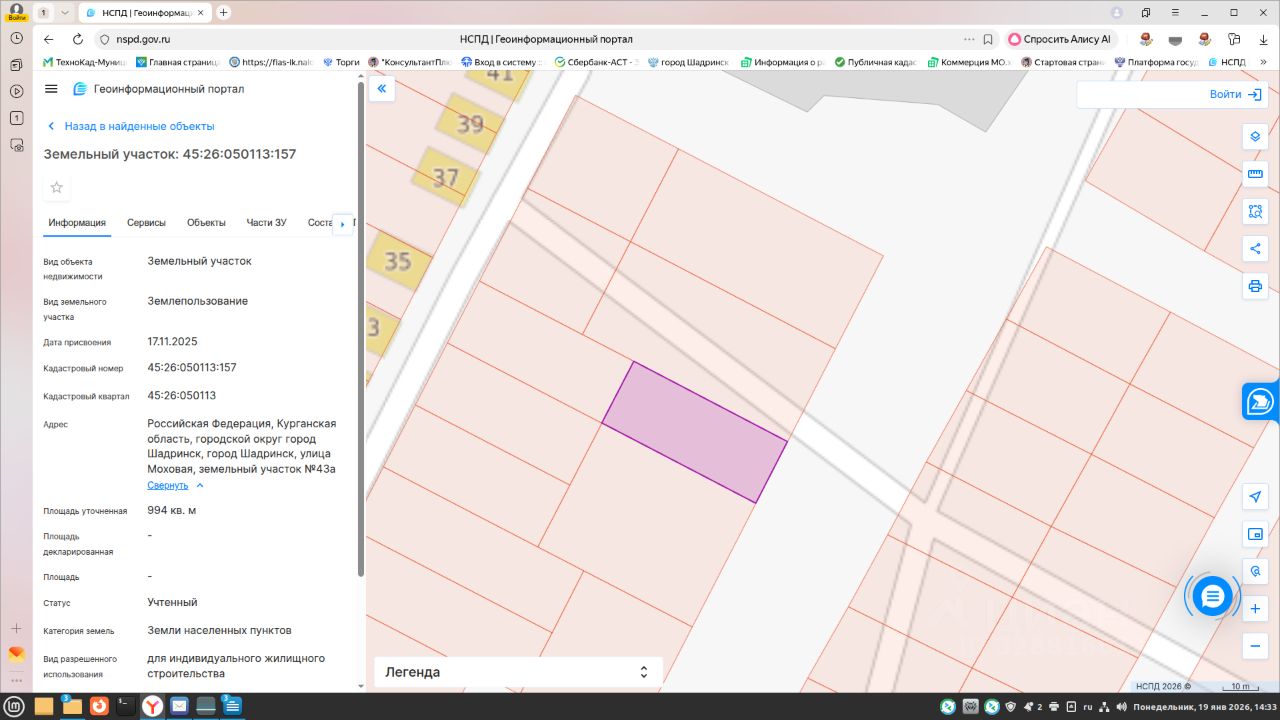Open the new tab plus button
This screenshot has width=1280, height=720.
pos(223,12)
